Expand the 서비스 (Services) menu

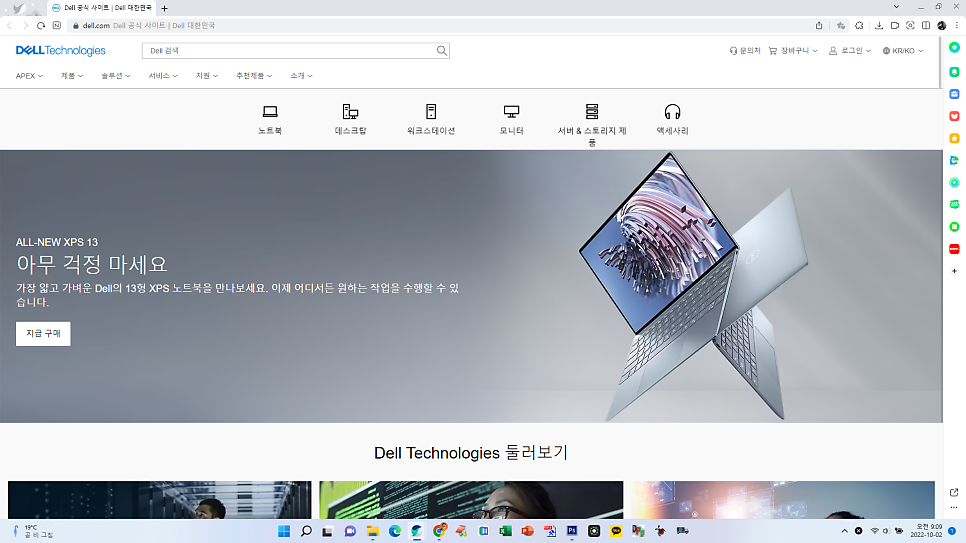click(163, 76)
